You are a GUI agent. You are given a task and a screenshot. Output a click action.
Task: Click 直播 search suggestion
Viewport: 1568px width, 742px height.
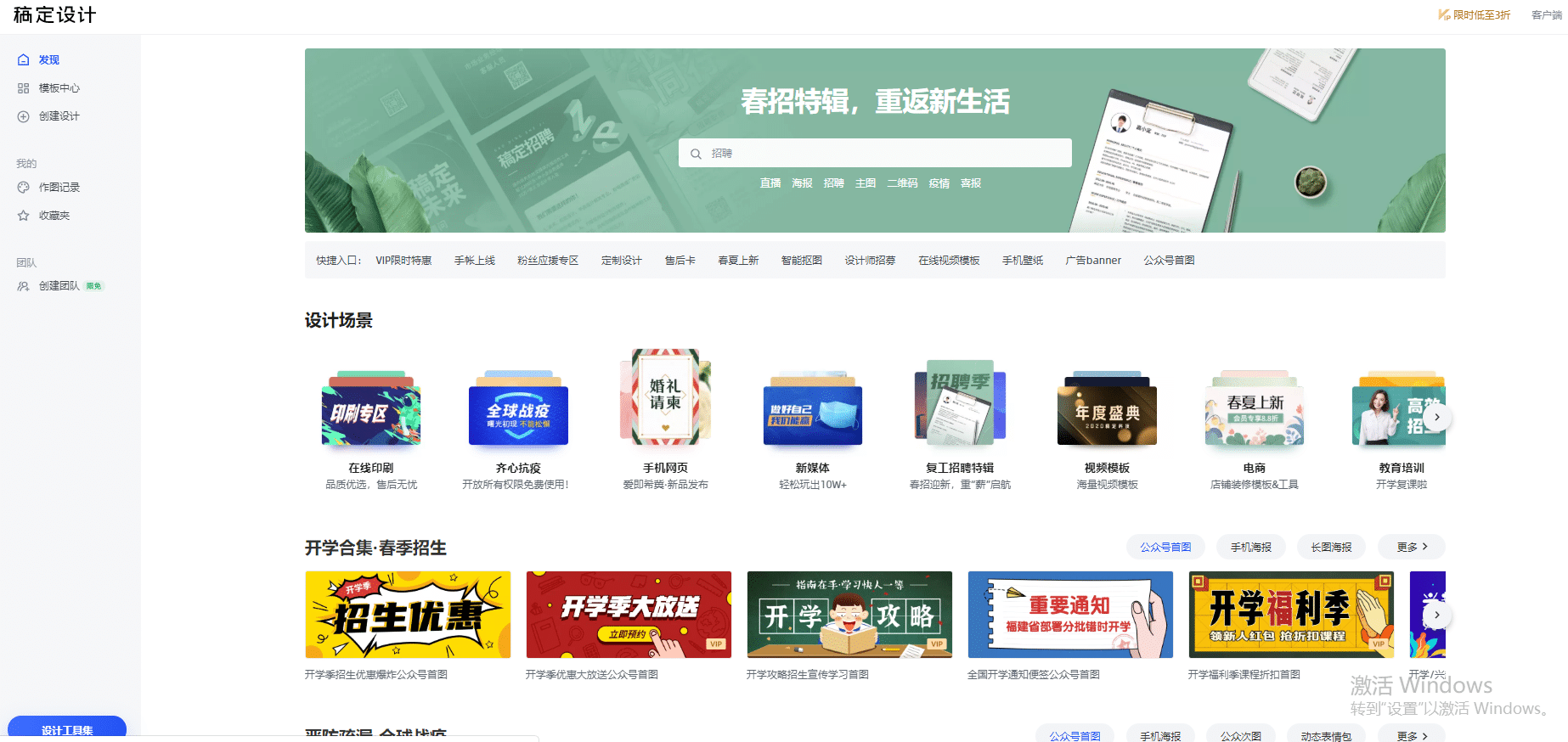[770, 183]
